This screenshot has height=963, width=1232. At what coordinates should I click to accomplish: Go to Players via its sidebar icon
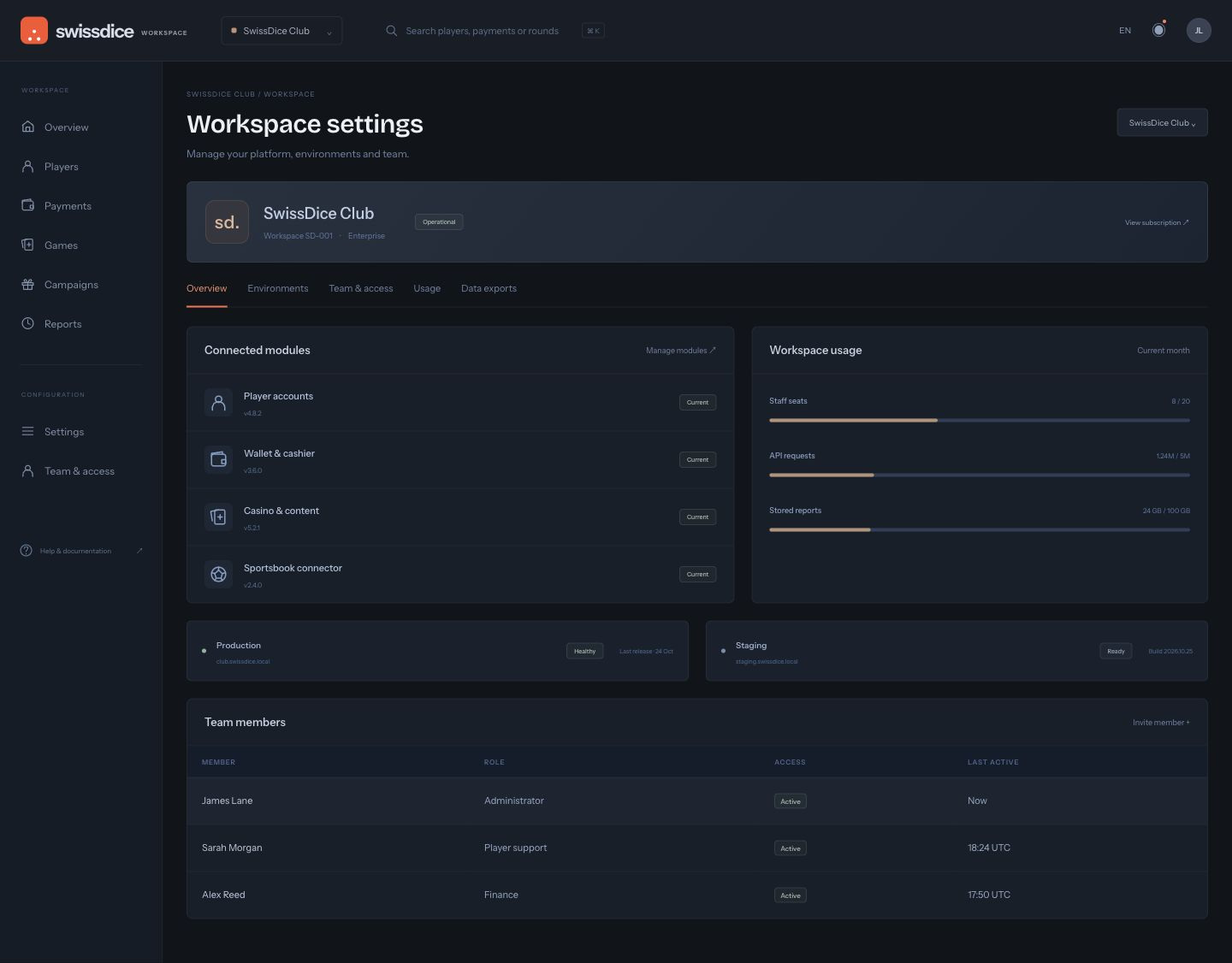[x=28, y=167]
